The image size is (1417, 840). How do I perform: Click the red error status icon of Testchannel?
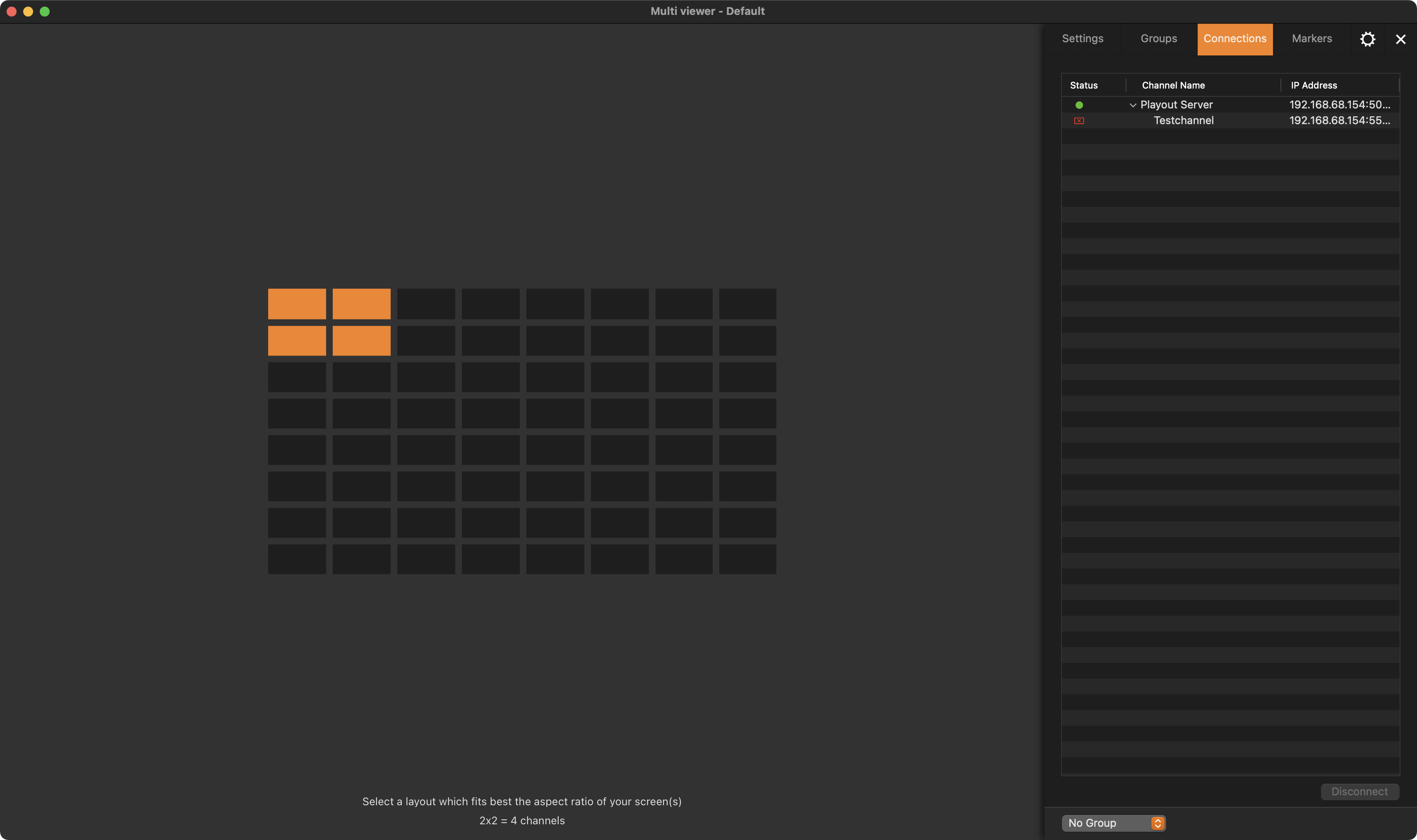point(1079,120)
